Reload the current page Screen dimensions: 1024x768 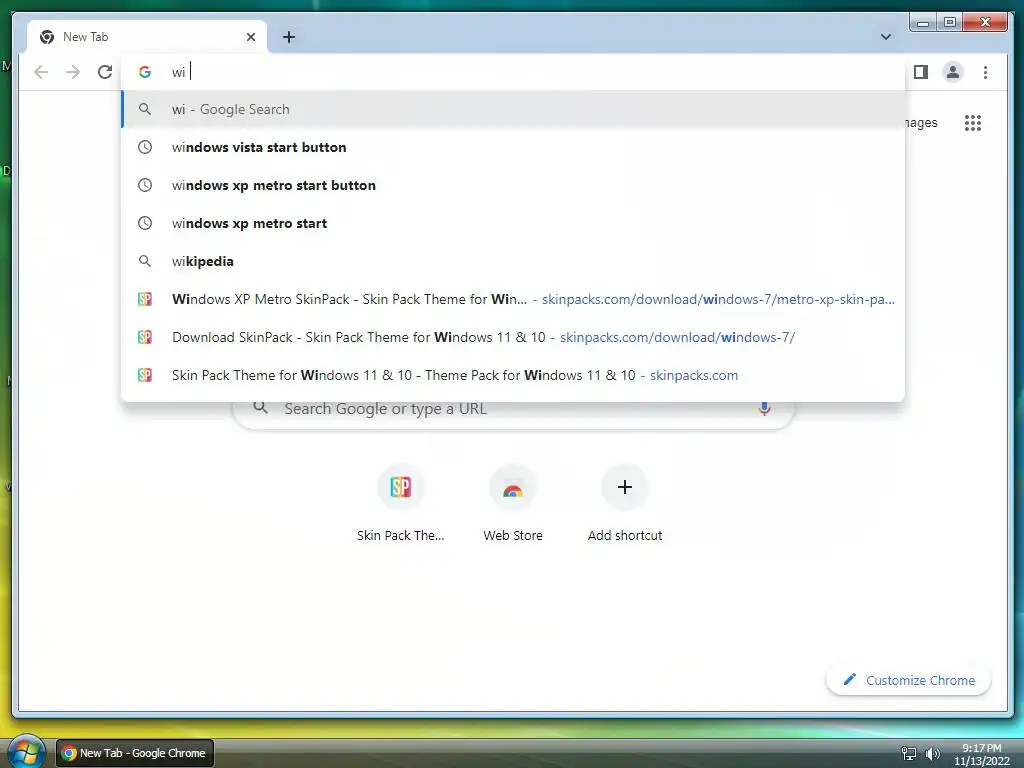[x=105, y=72]
